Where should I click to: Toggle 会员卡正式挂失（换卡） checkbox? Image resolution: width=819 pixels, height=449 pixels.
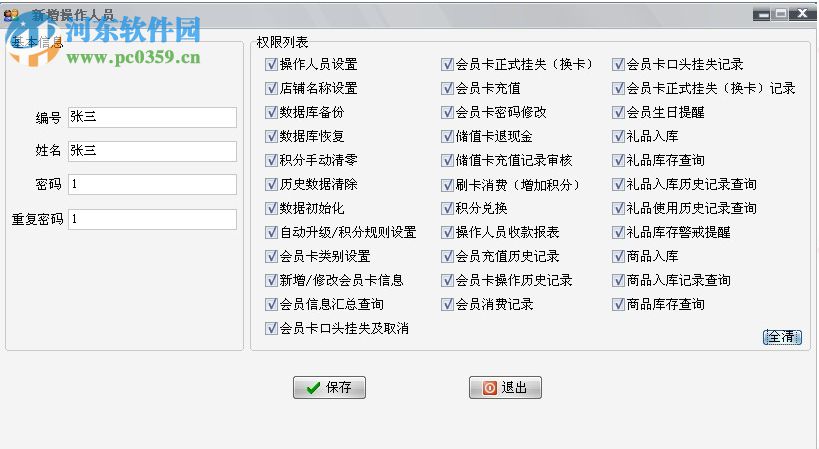point(447,64)
